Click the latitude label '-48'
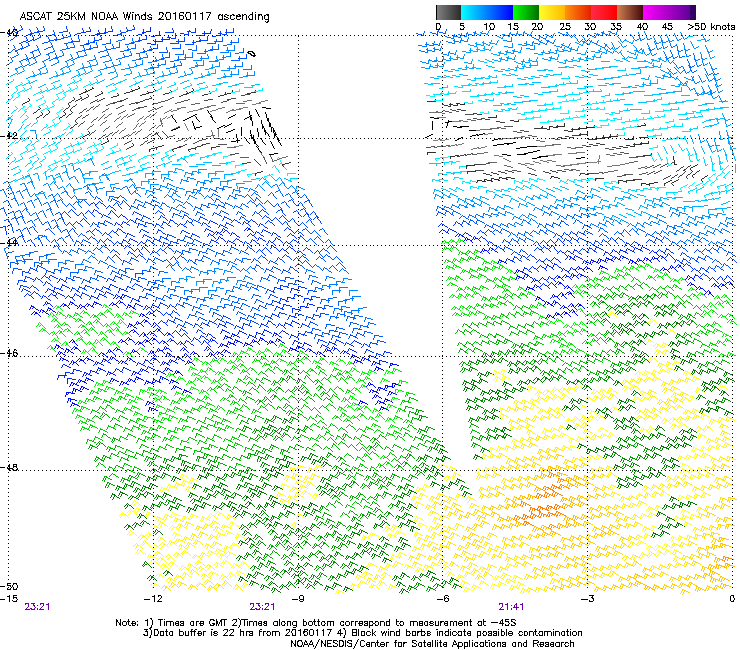This screenshot has height=650, width=740. pos(9,468)
